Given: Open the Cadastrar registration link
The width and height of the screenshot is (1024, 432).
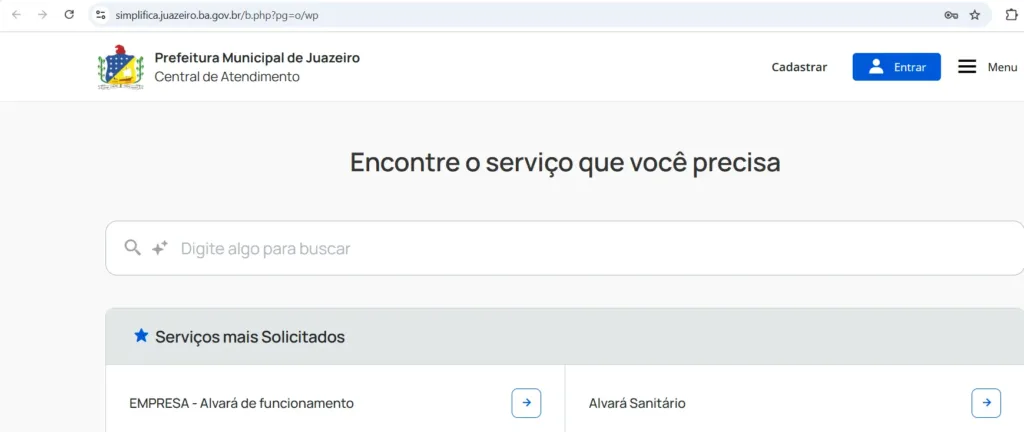Looking at the screenshot, I should click(x=799, y=67).
